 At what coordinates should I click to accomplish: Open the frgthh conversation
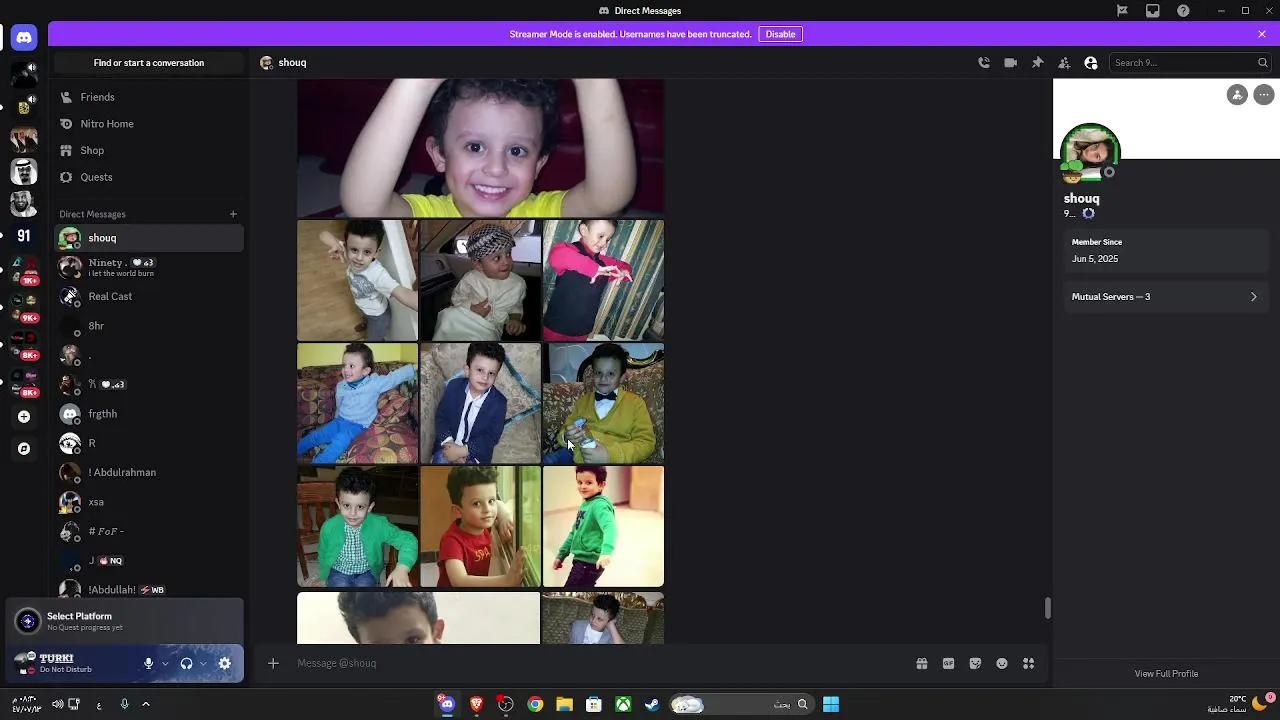(x=149, y=414)
